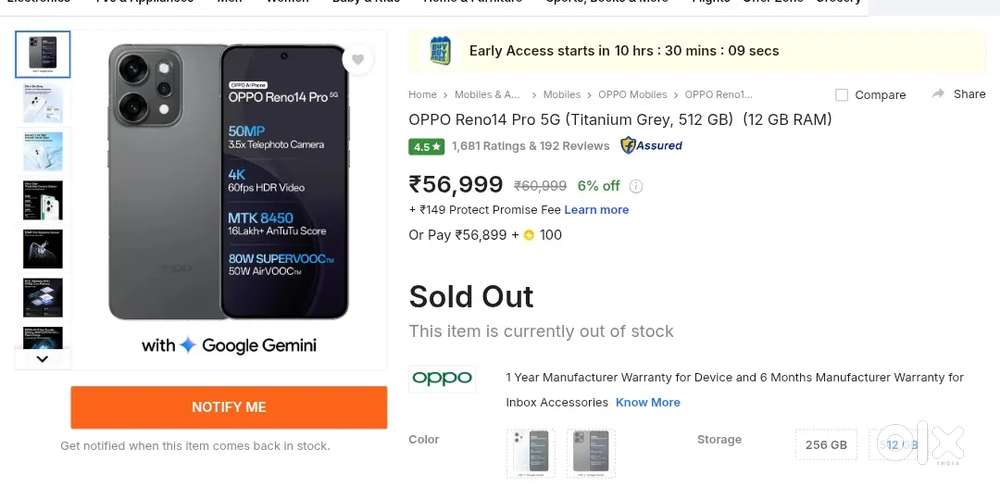Open the warranty Know More link
Image resolution: width=1000 pixels, height=498 pixels.
coord(648,402)
